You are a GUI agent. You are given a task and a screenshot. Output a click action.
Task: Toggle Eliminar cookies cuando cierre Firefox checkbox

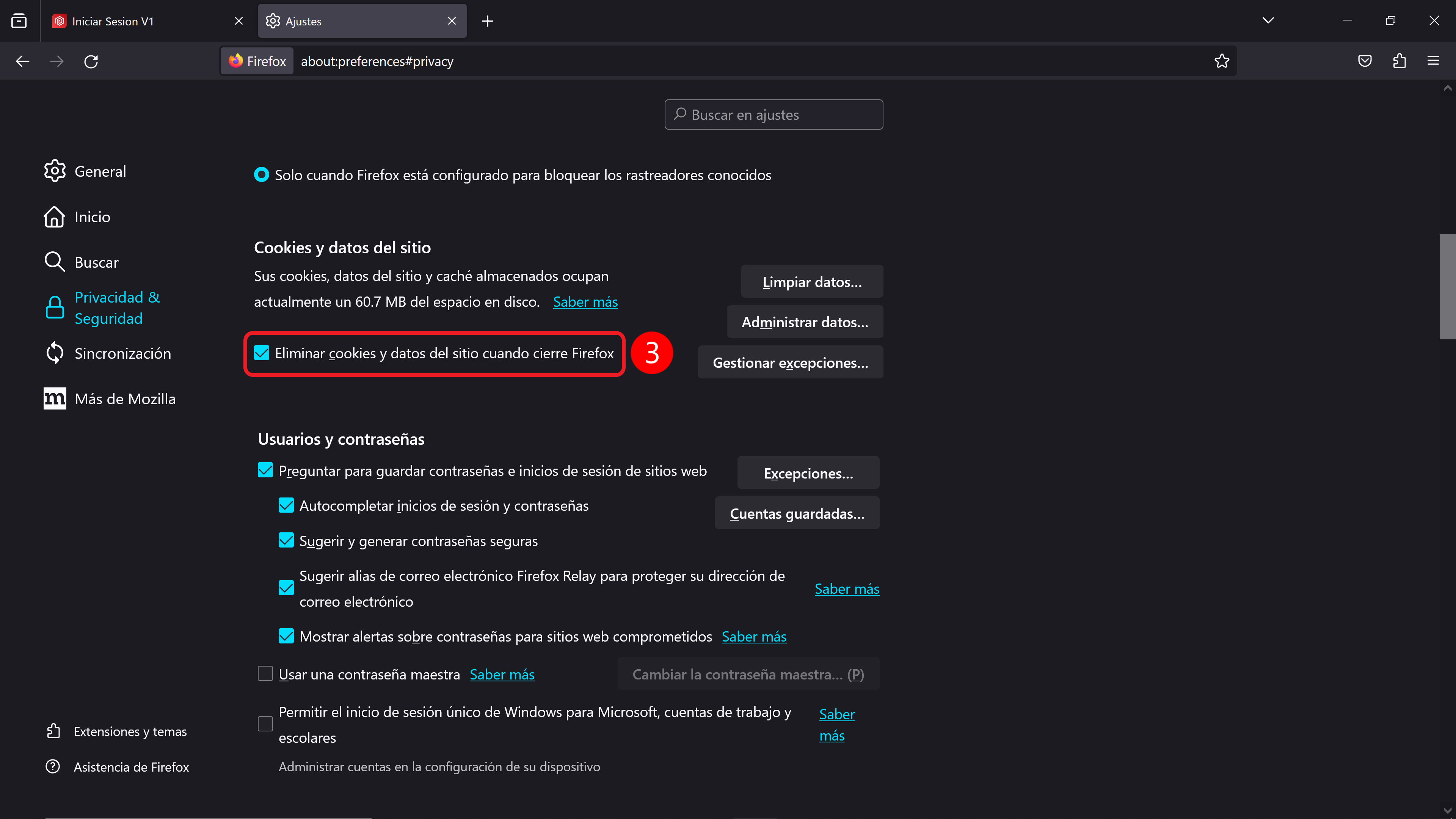pyautogui.click(x=261, y=353)
